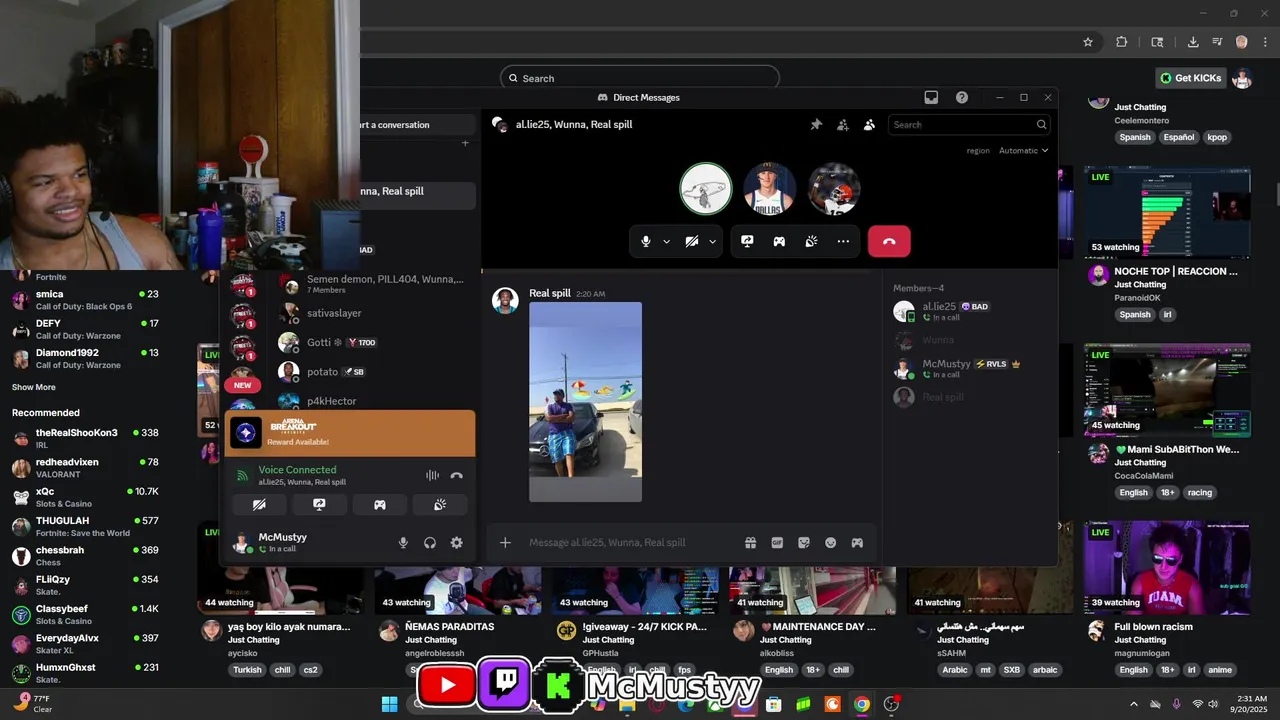Click Show More in Kick sidebar
This screenshot has width=1280, height=720.
coord(34,387)
